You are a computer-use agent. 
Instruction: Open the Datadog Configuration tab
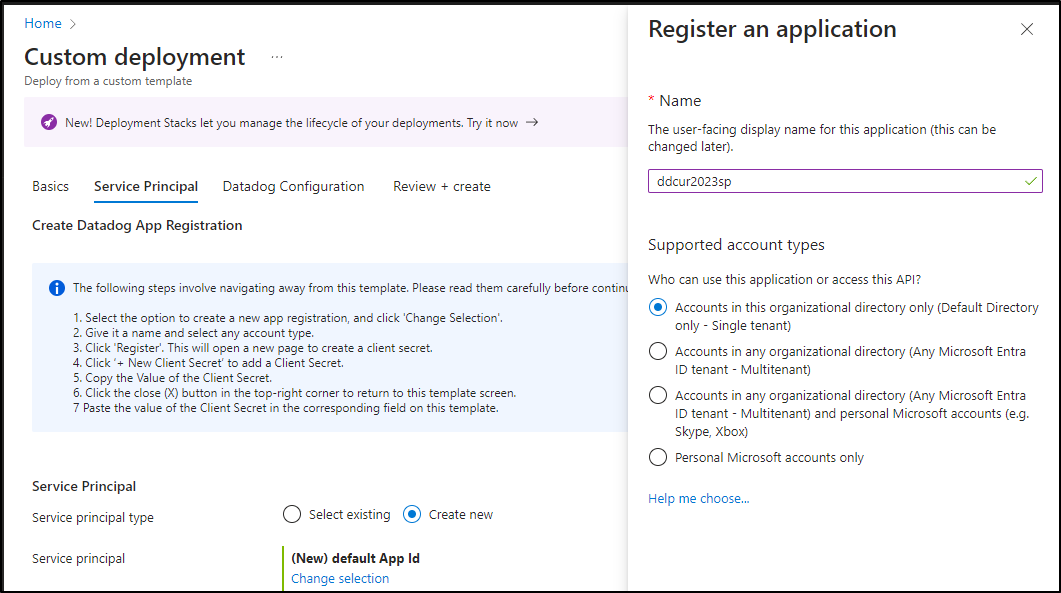click(x=293, y=186)
